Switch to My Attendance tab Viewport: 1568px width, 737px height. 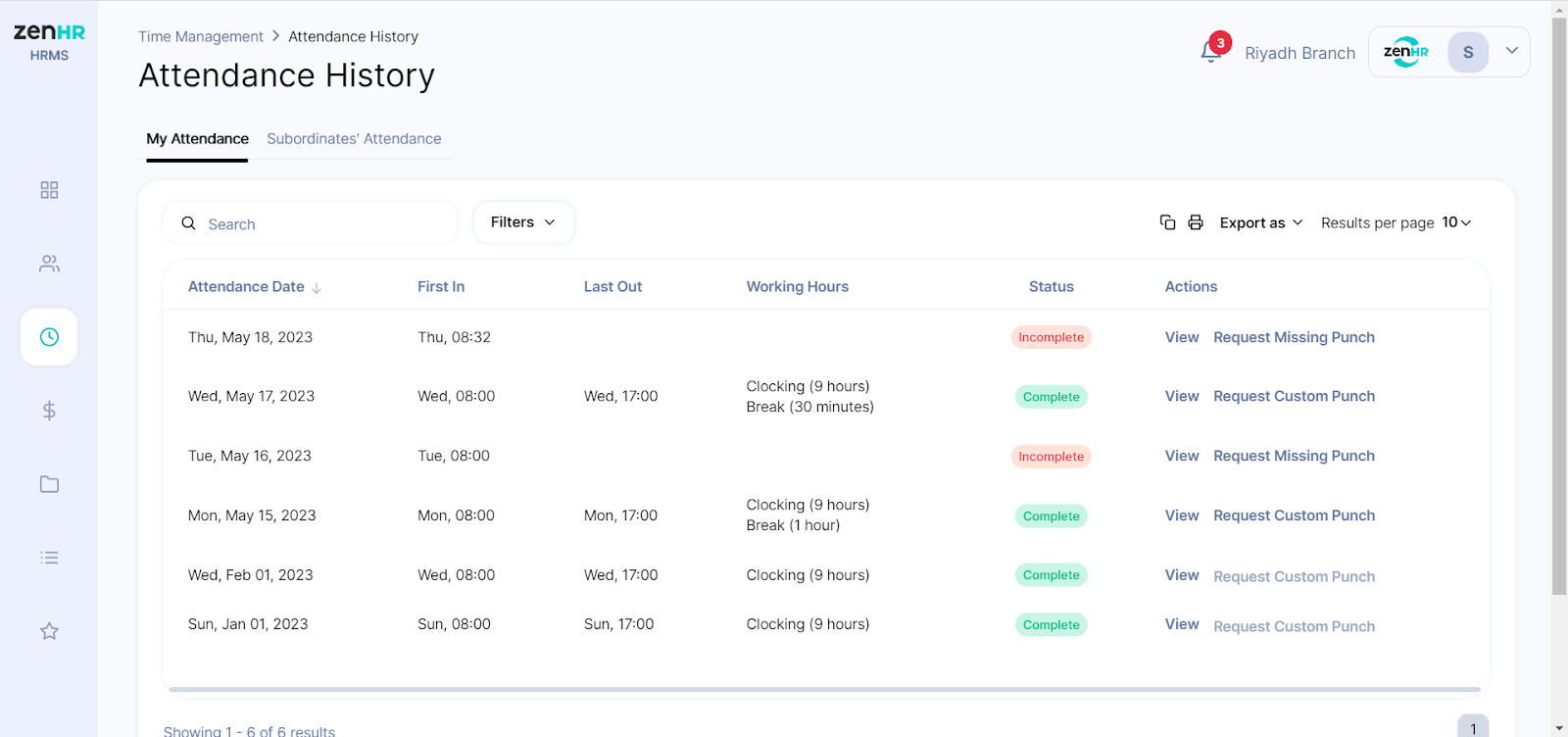tap(197, 139)
